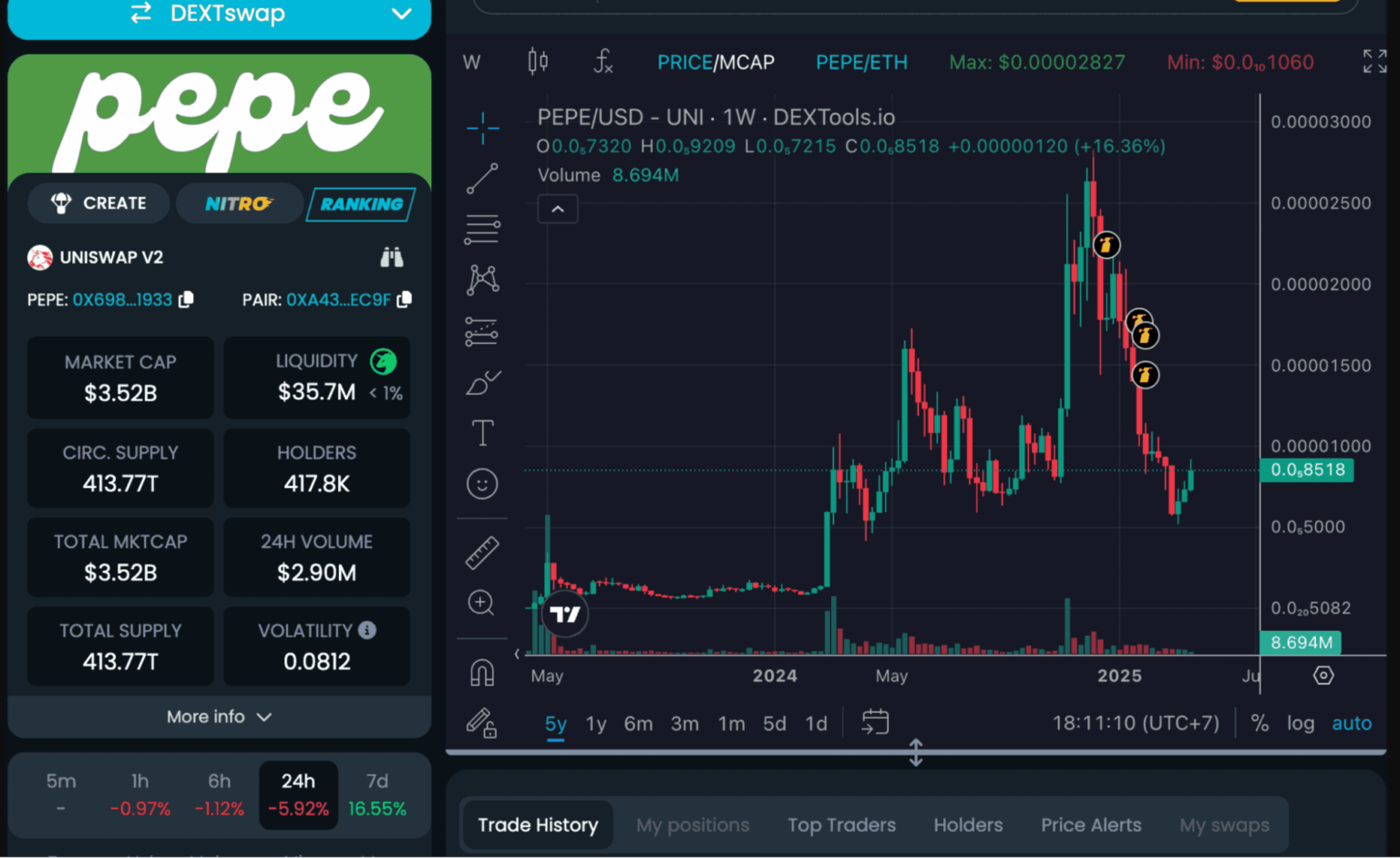Select the trend line drawing tool
The height and width of the screenshot is (858, 1400).
pos(482,179)
